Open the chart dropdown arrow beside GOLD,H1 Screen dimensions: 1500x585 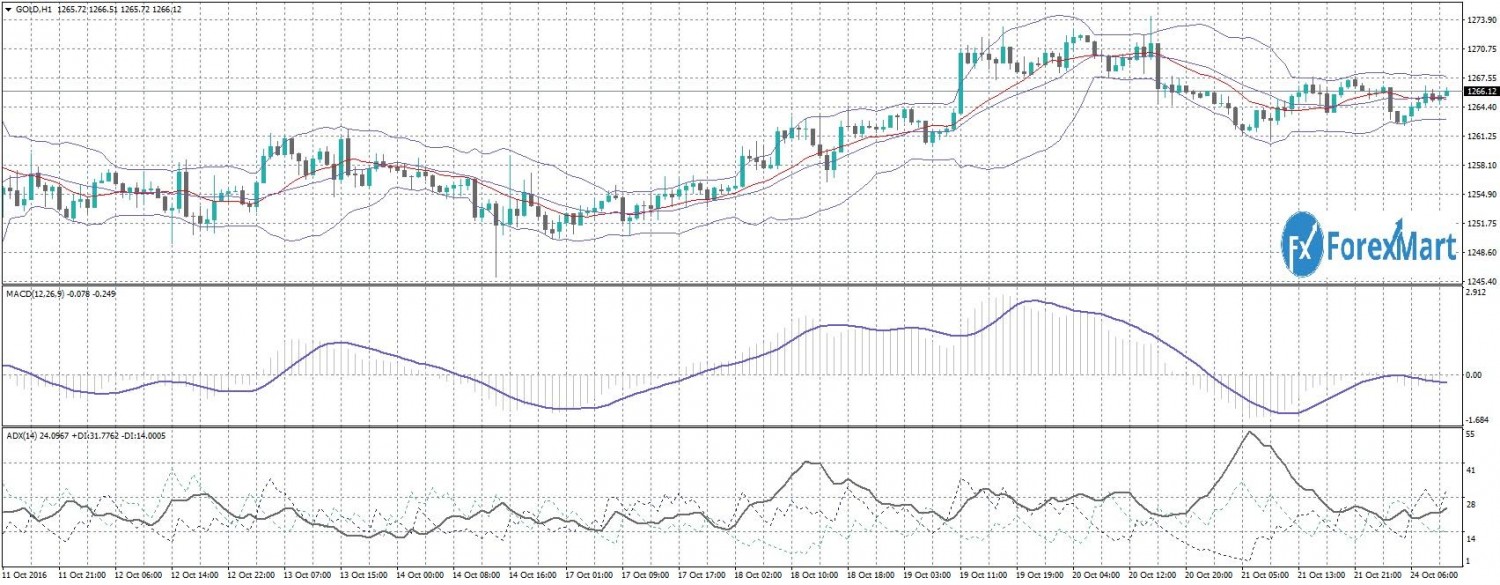coord(8,10)
